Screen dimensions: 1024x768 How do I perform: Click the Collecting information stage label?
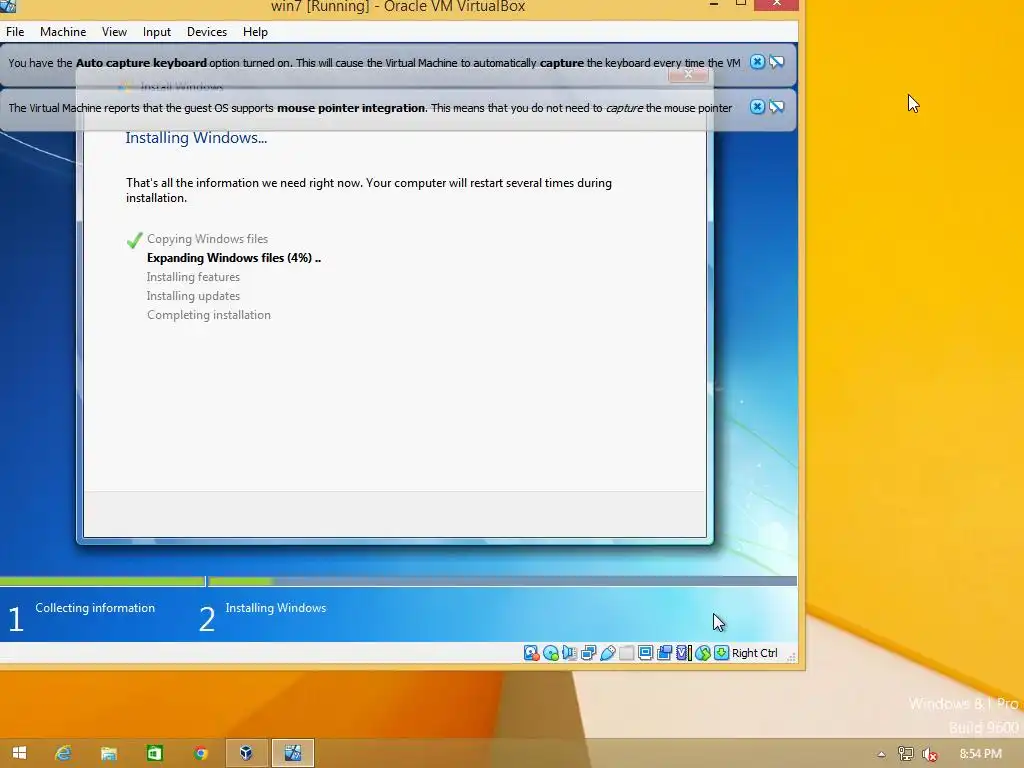tap(95, 608)
